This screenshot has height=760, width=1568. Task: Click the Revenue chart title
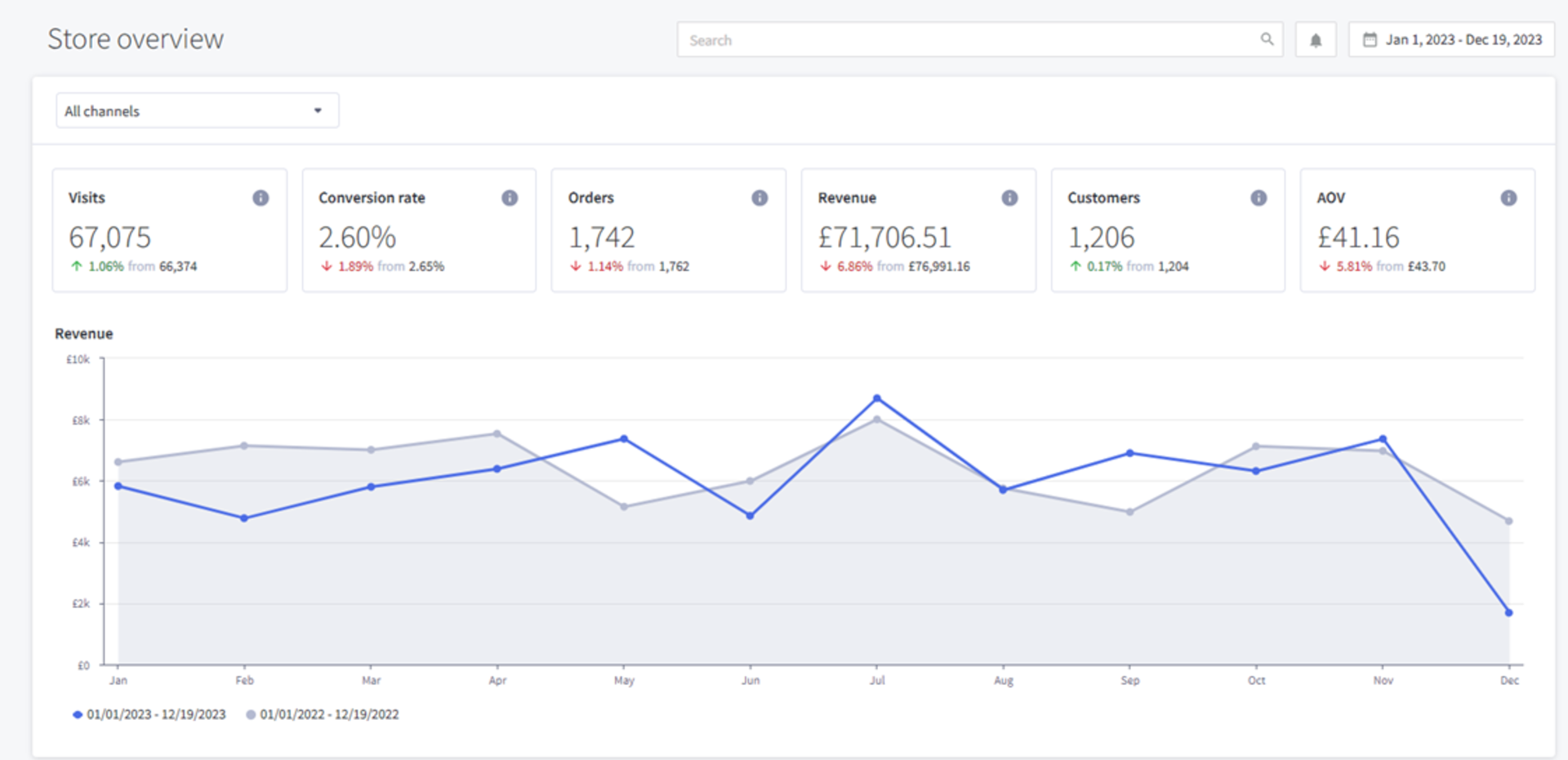coord(83,333)
